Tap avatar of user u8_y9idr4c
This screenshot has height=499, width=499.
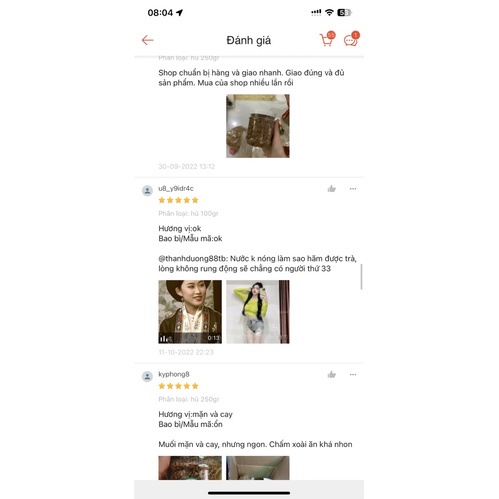tap(147, 191)
